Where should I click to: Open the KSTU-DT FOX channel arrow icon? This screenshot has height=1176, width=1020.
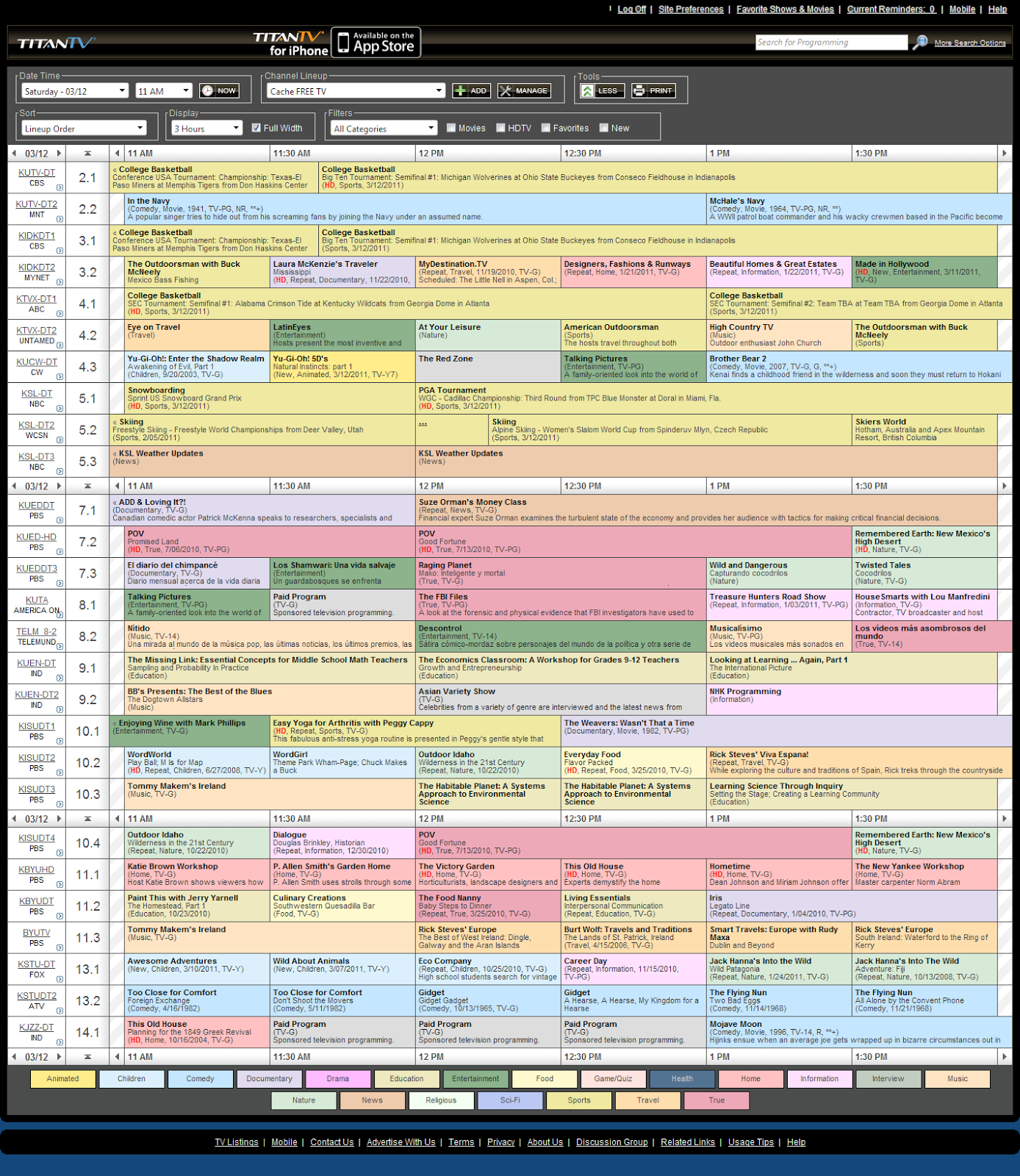(x=60, y=979)
